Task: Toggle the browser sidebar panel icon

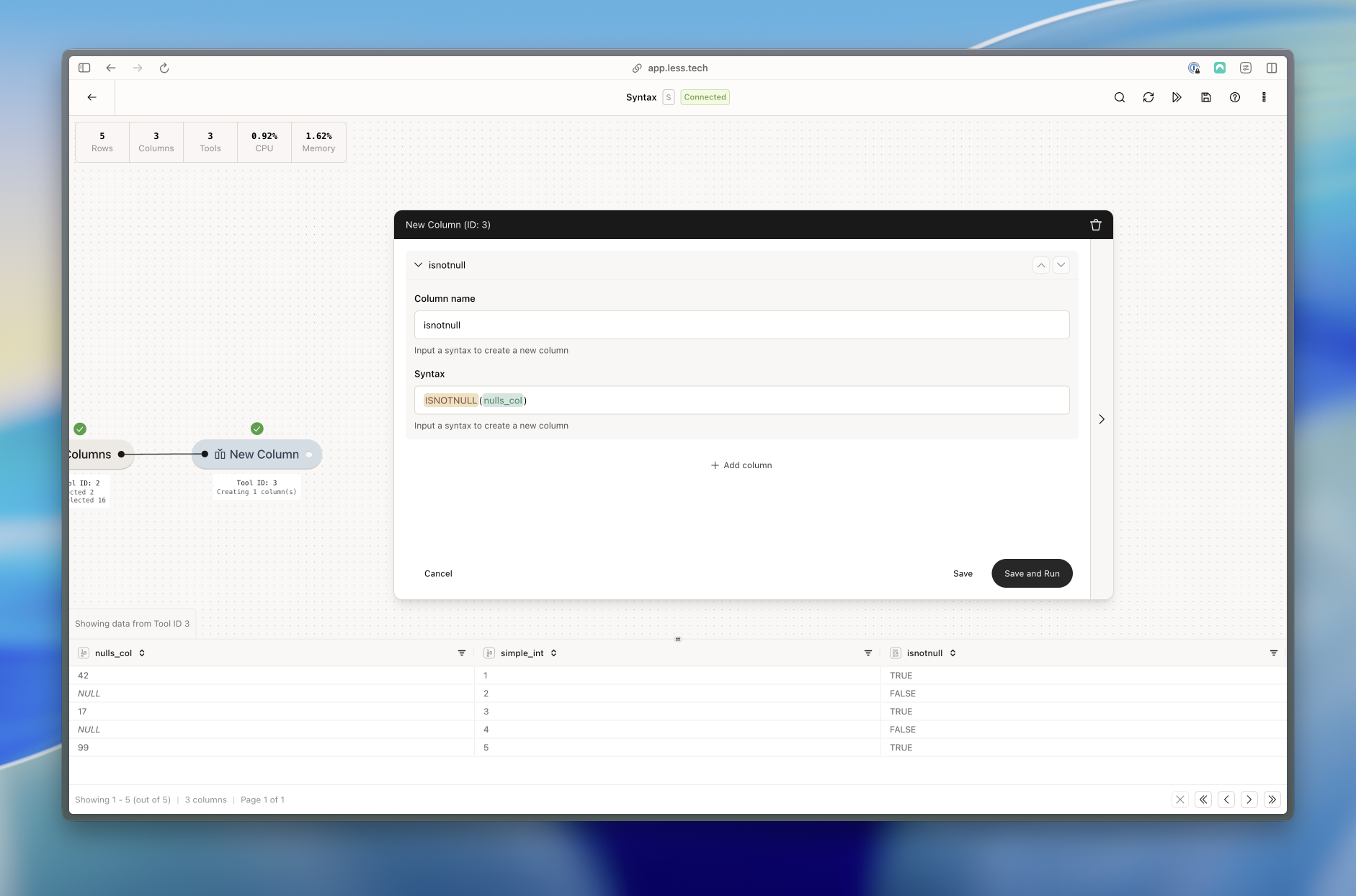Action: click(84, 68)
